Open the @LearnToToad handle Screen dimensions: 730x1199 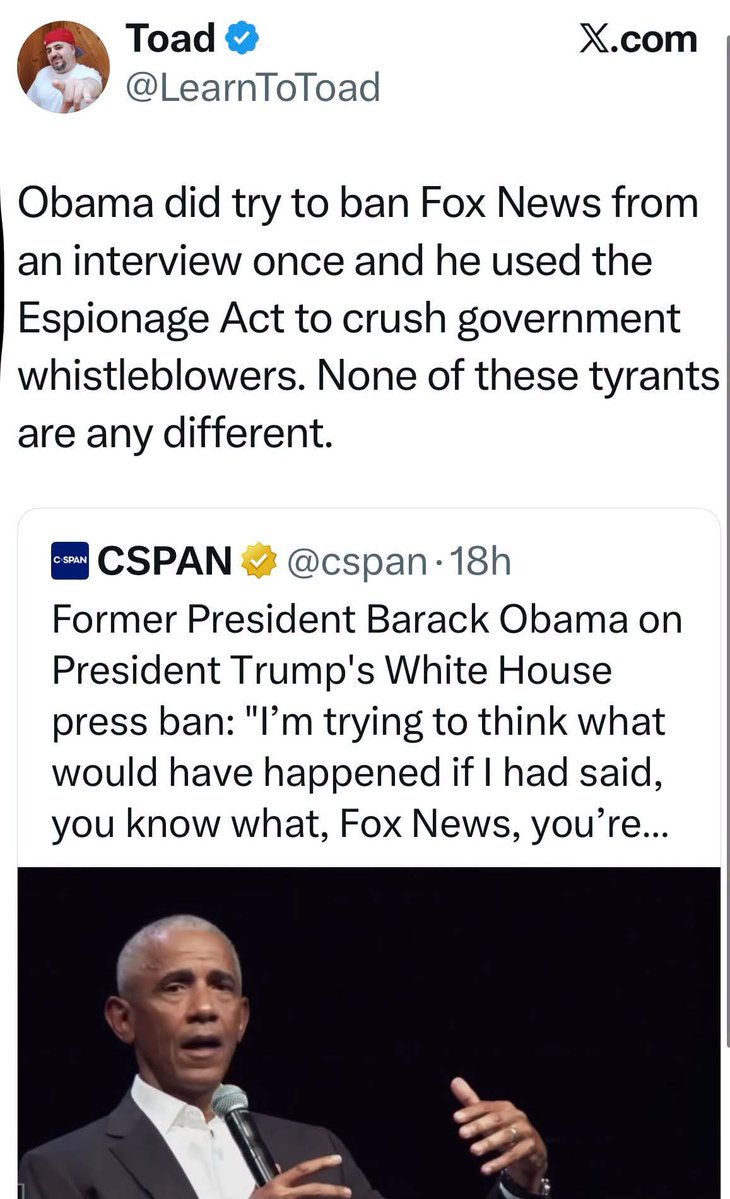point(252,87)
